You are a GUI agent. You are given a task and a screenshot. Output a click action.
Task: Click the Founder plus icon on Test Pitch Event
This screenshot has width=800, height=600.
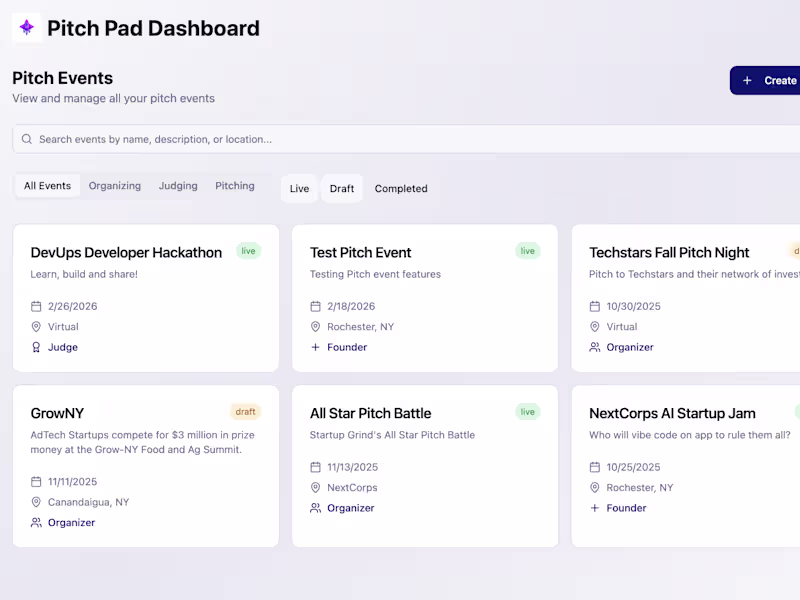[x=315, y=347]
